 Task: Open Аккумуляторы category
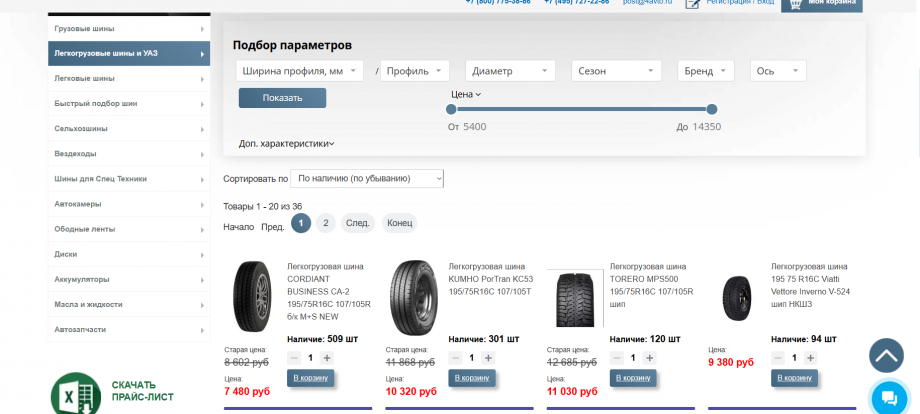129,279
